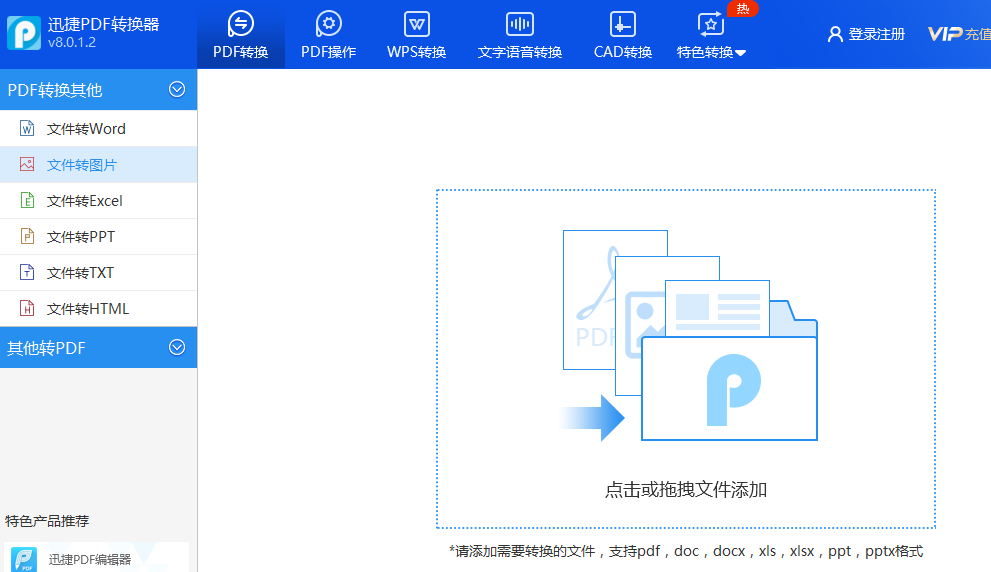The image size is (991, 572).
Task: Click the user profile icon beside 登录注册
Action: tap(836, 34)
